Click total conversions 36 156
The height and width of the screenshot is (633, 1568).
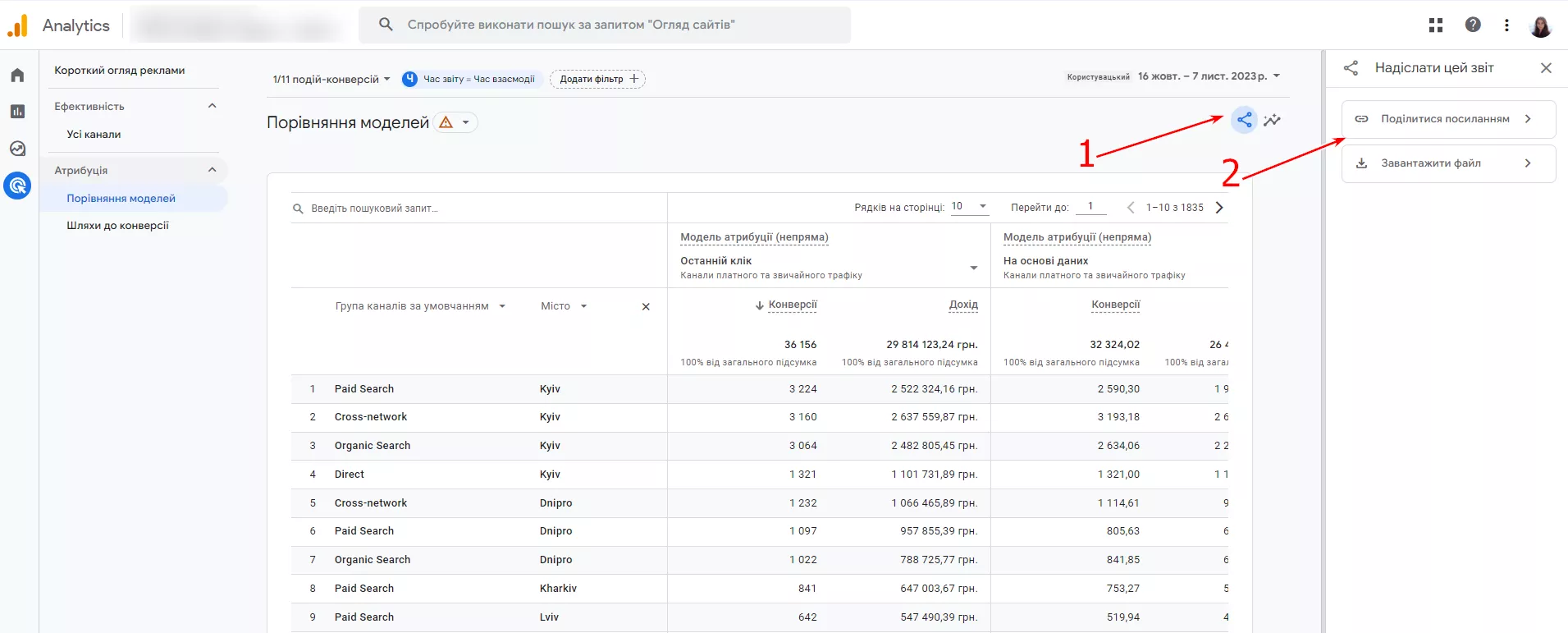click(800, 345)
